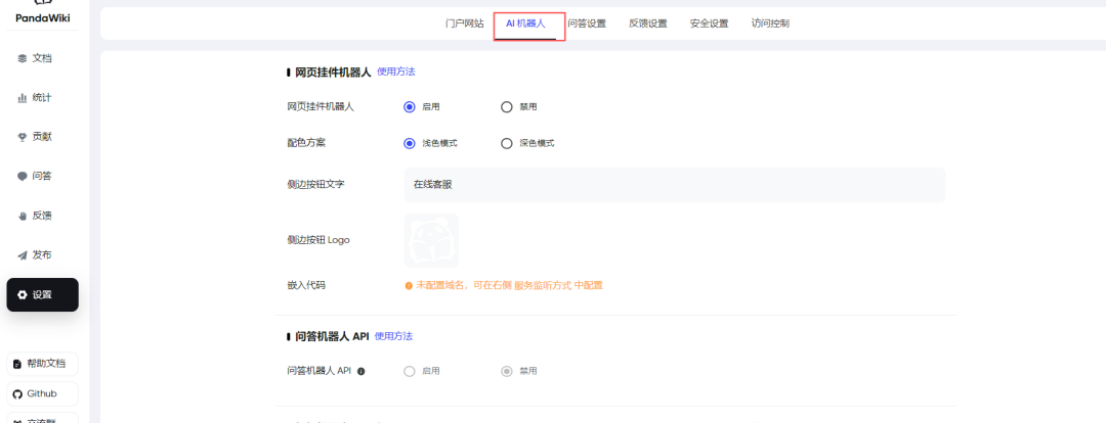Switch to the 安全设置 tab

(709, 23)
